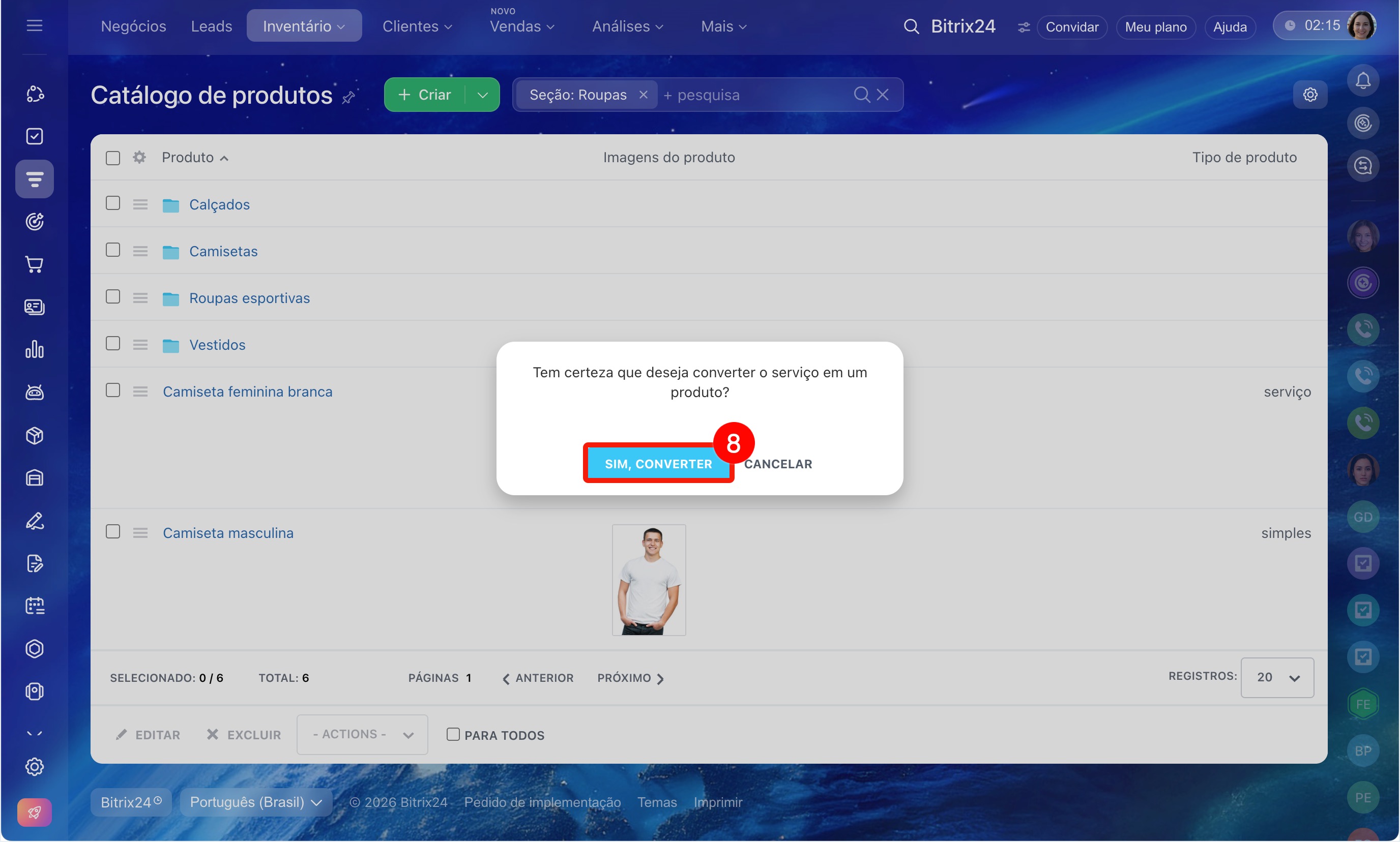Open the grid column settings gear
This screenshot has height=842, width=1400.
click(x=139, y=157)
